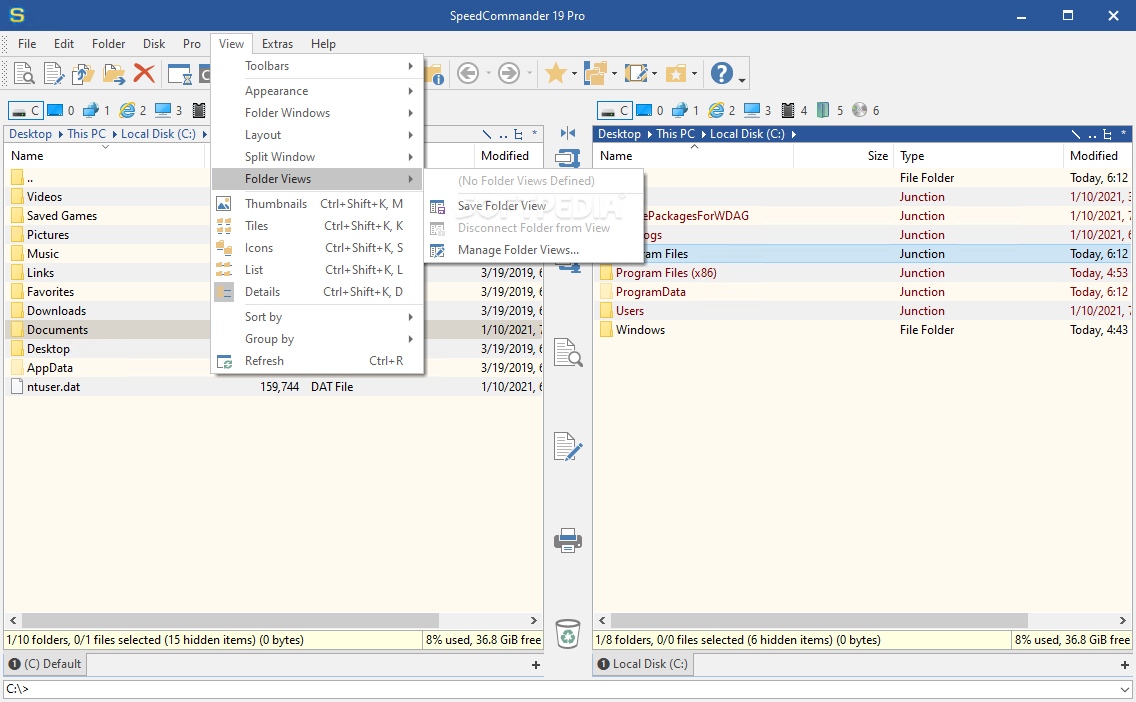Choose List view mode
Image resolution: width=1136 pixels, height=702 pixels.
coord(317,269)
